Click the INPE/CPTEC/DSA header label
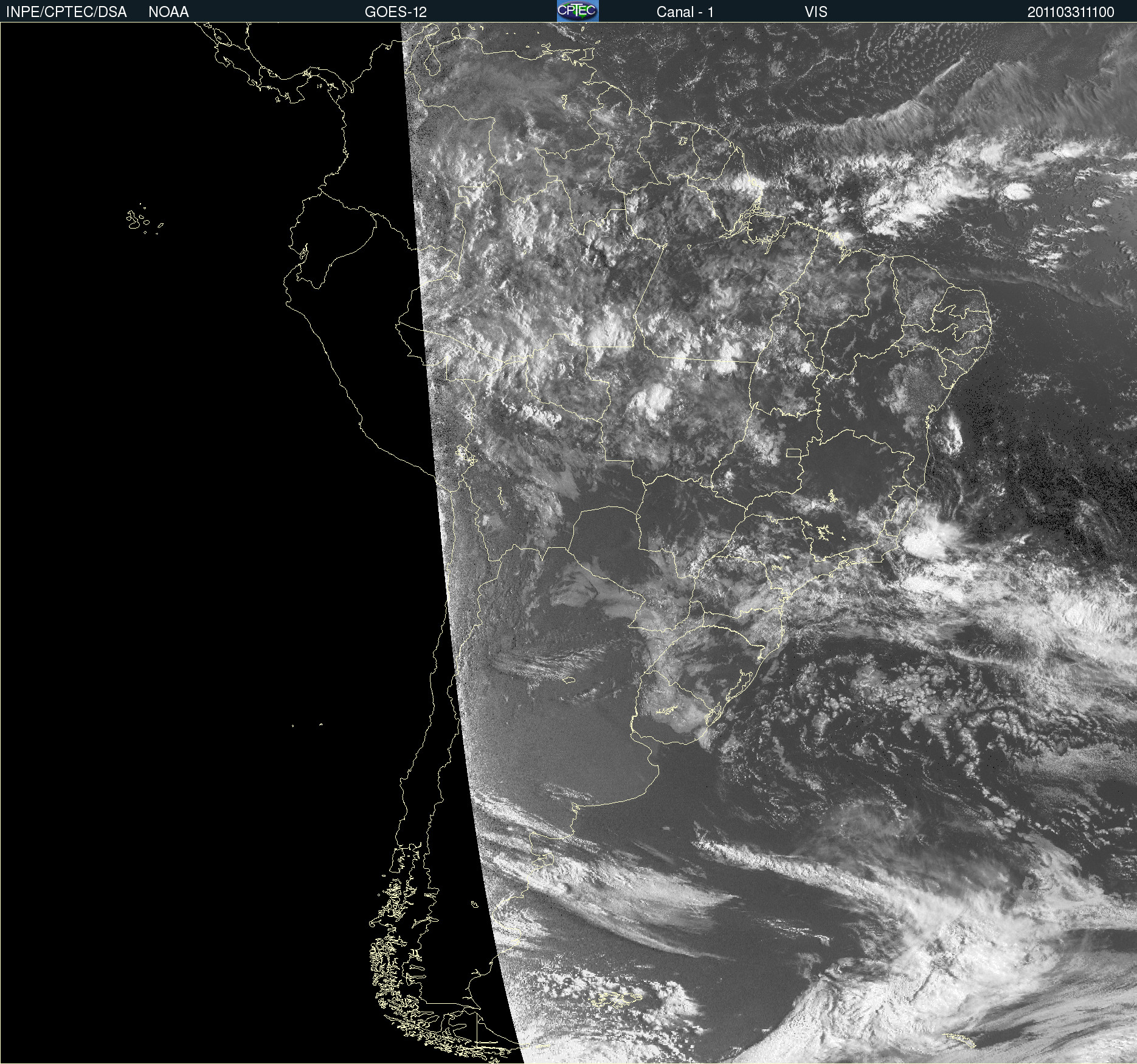 66,12
